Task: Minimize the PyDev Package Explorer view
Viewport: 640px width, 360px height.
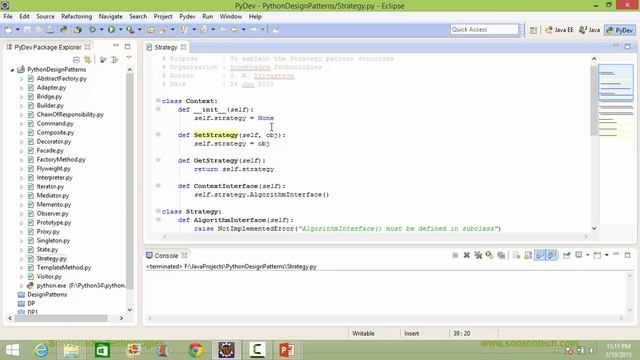Action: [x=116, y=46]
